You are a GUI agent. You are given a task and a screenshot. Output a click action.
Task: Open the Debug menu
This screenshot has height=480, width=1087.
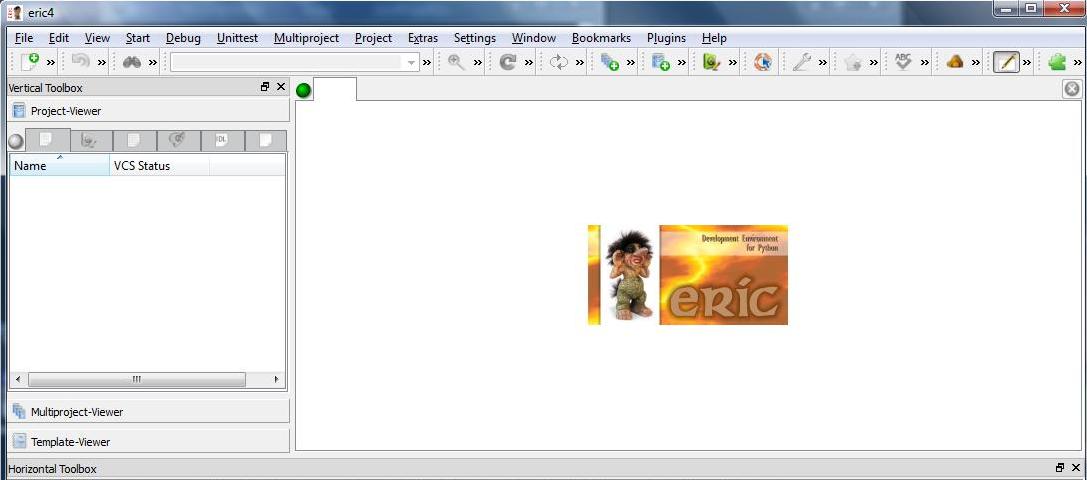183,38
